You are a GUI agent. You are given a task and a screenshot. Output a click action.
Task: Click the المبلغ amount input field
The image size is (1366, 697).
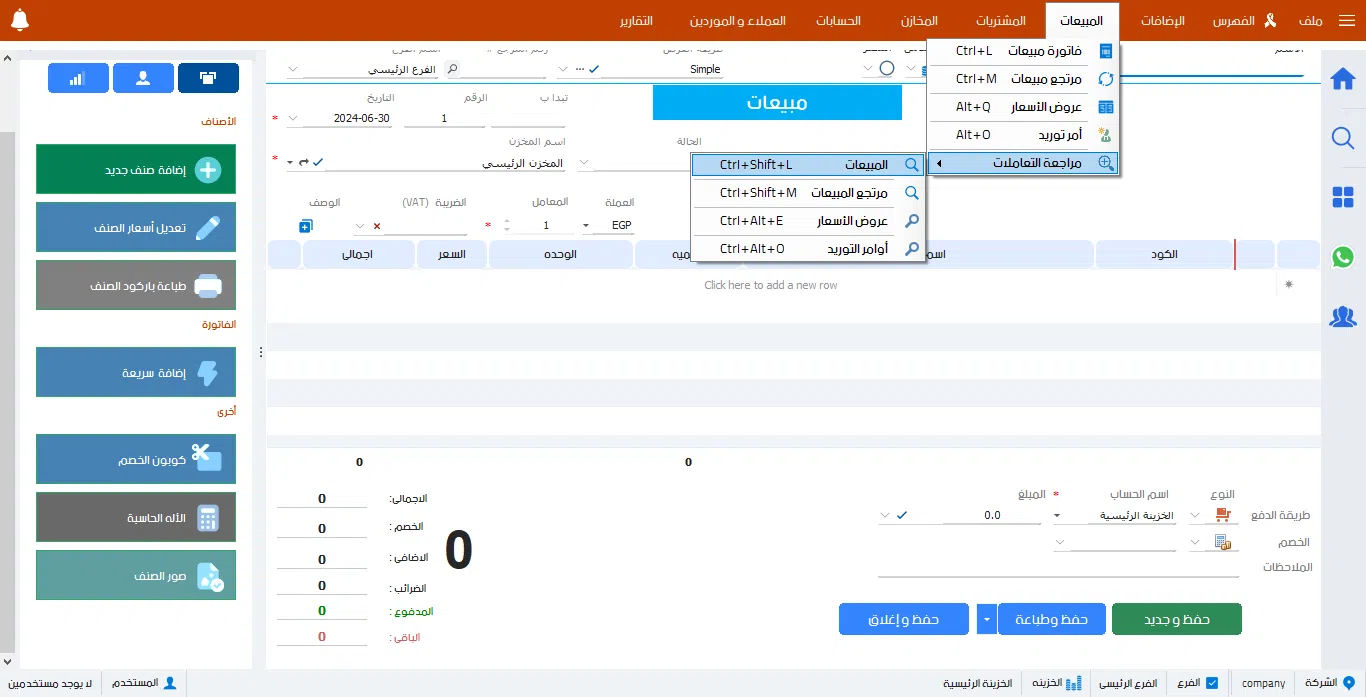pyautogui.click(x=960, y=516)
